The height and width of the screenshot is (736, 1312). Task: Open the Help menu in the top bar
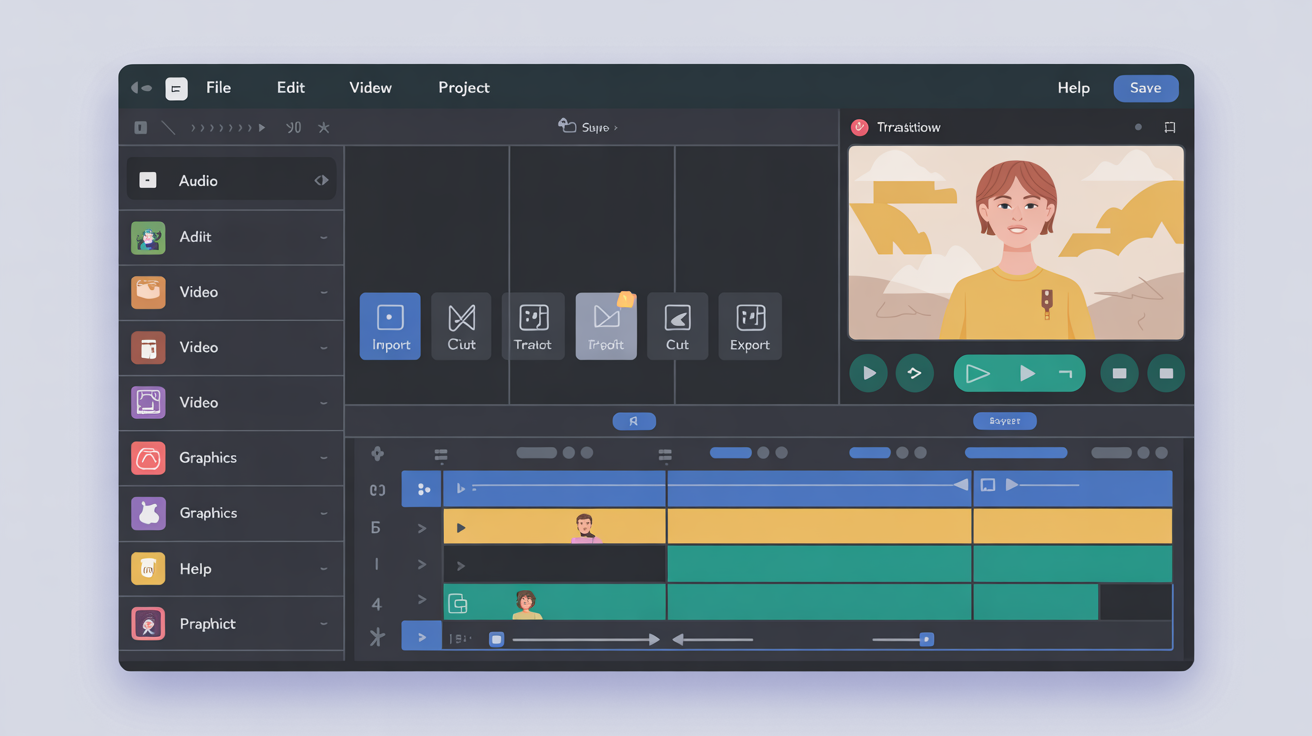pyautogui.click(x=1073, y=88)
